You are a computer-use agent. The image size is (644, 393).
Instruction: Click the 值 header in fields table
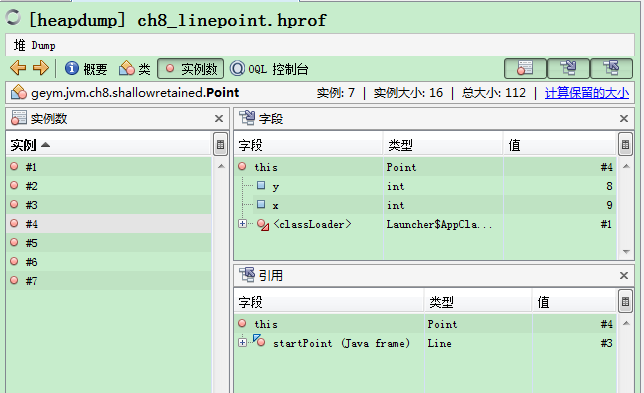coord(560,145)
